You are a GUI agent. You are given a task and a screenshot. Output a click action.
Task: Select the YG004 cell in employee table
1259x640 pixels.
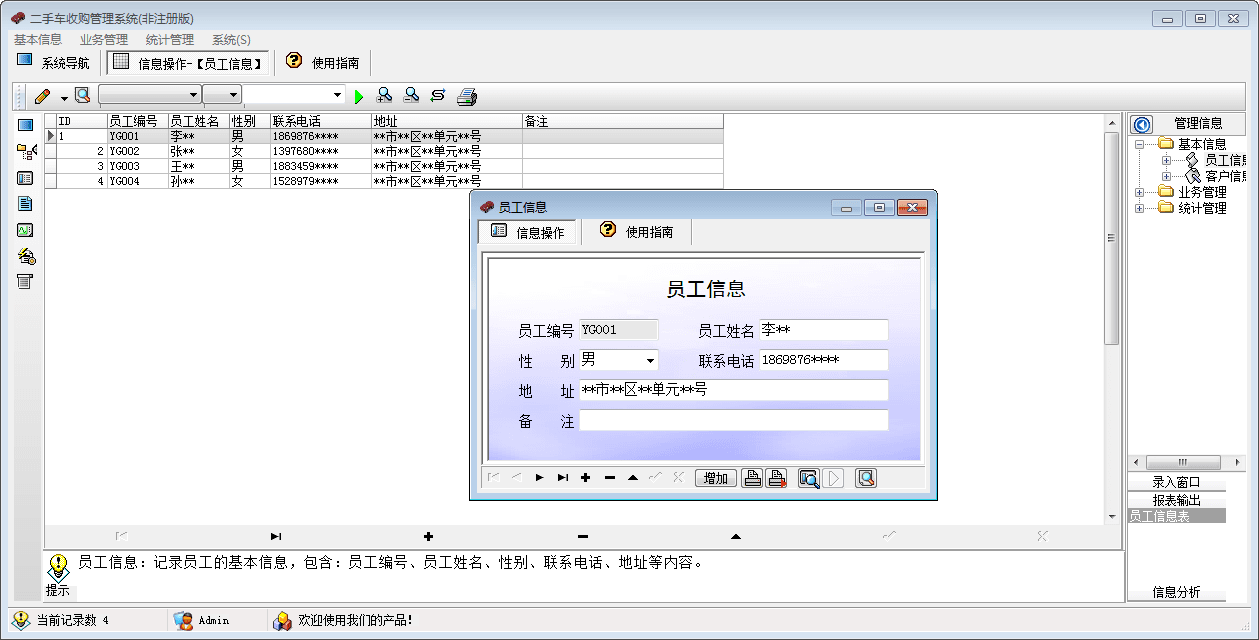pos(137,182)
